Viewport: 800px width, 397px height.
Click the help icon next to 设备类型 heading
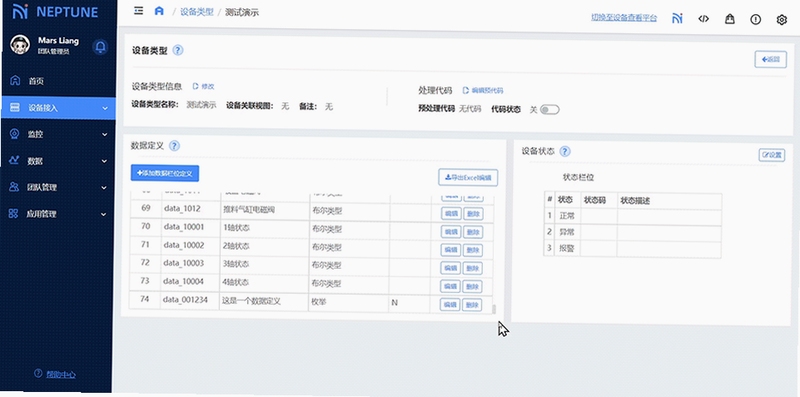click(x=178, y=50)
